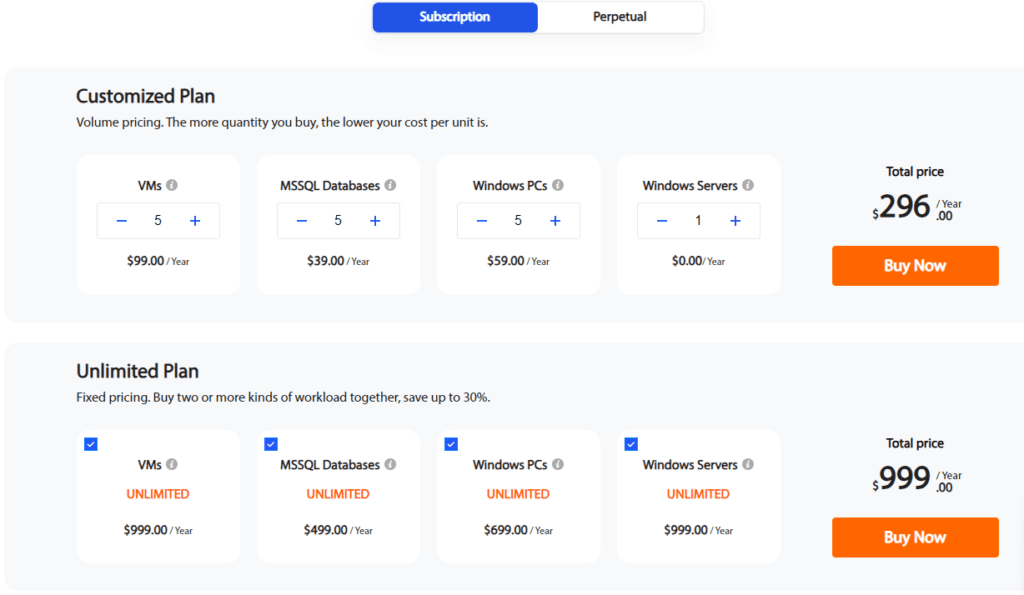
Task: Decrease Windows PCs quantity with minus
Action: pos(482,221)
